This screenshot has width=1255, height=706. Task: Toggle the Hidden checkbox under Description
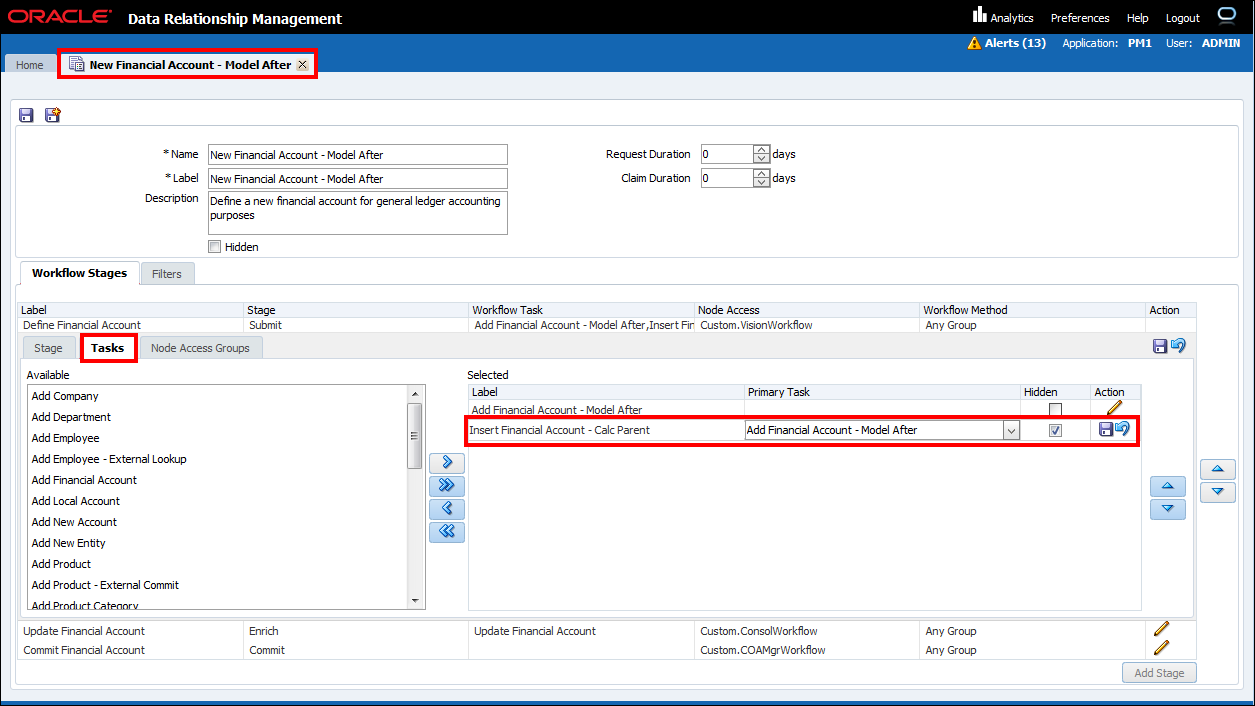[x=214, y=247]
